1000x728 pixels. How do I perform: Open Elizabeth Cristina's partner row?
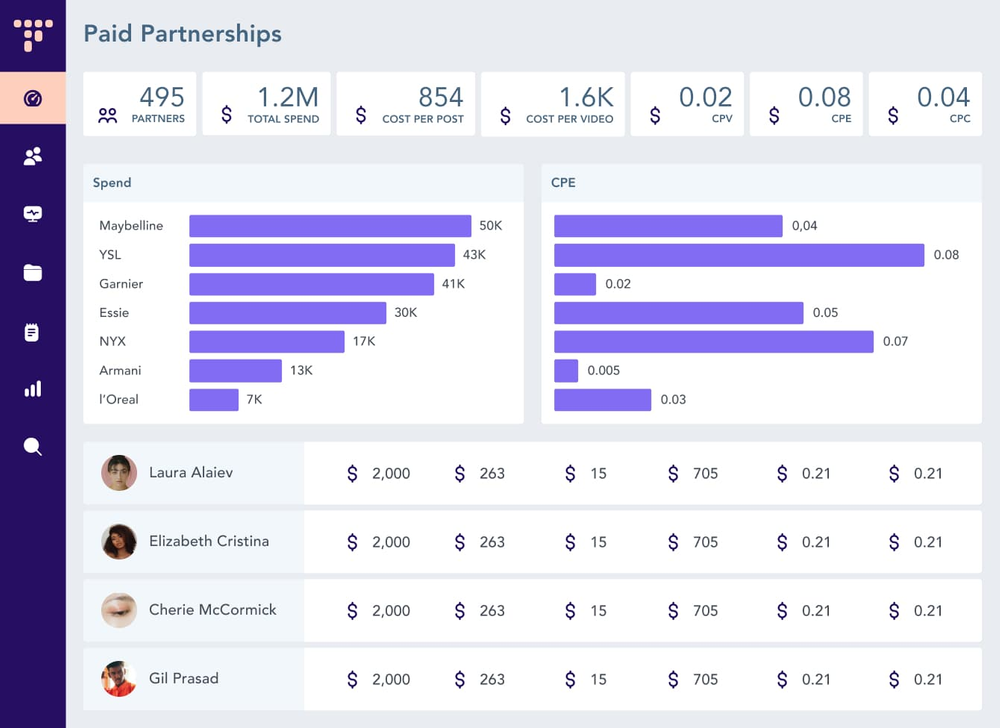coord(533,542)
